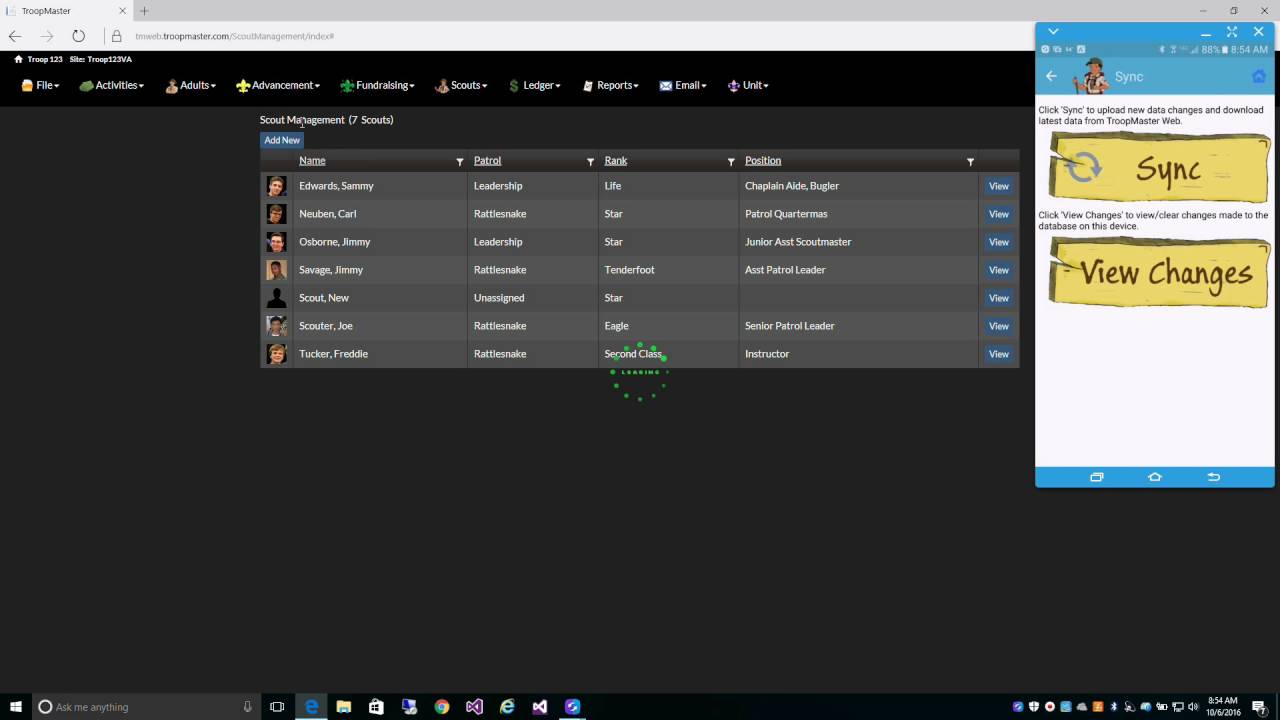The height and width of the screenshot is (720, 1280).
Task: Open the Name column filter icon
Action: point(460,162)
